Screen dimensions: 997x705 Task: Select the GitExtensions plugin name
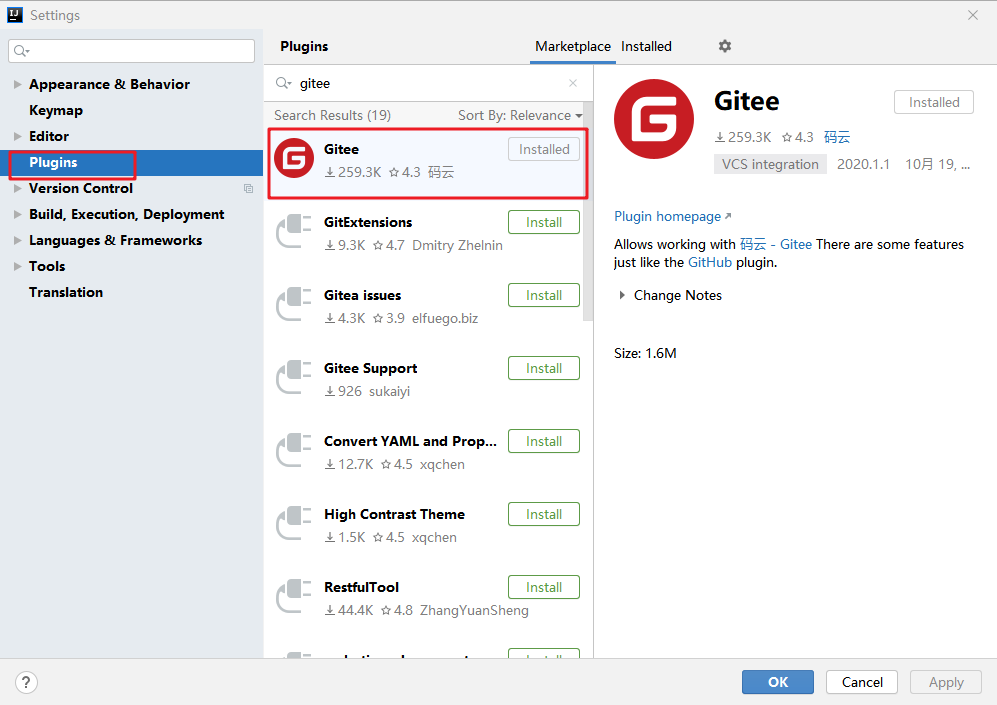pos(368,222)
